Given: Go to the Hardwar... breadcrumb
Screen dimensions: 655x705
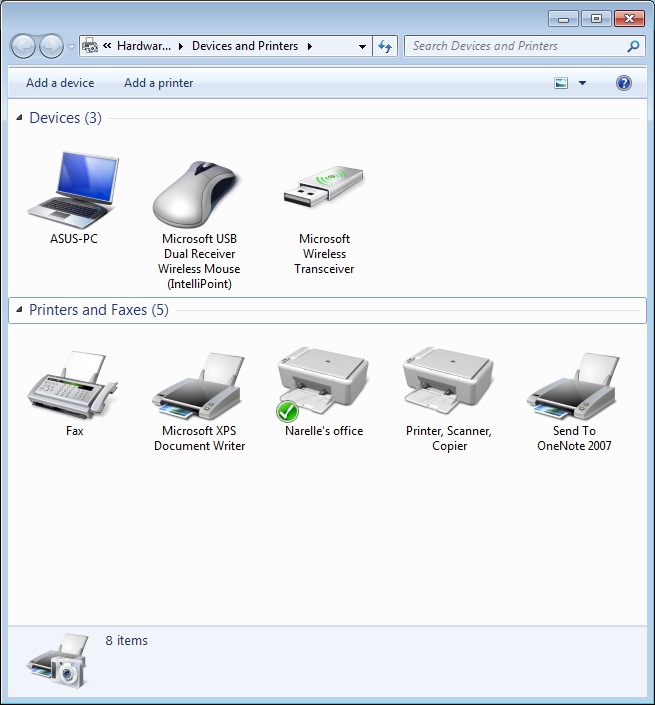Looking at the screenshot, I should coord(144,46).
